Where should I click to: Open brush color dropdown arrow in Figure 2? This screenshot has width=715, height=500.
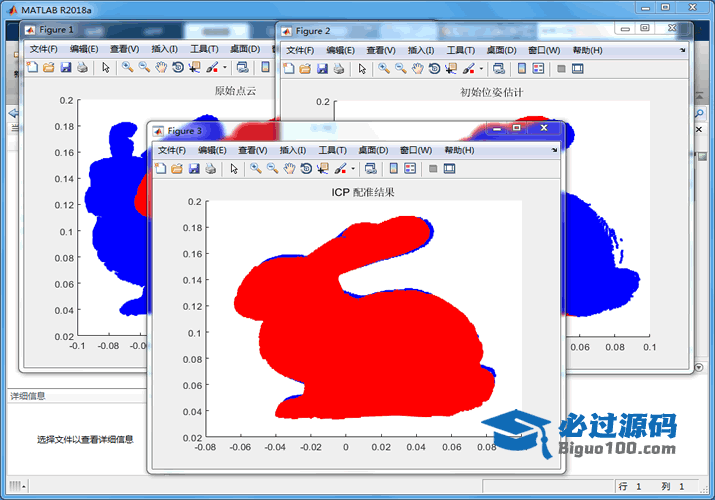tap(481, 69)
